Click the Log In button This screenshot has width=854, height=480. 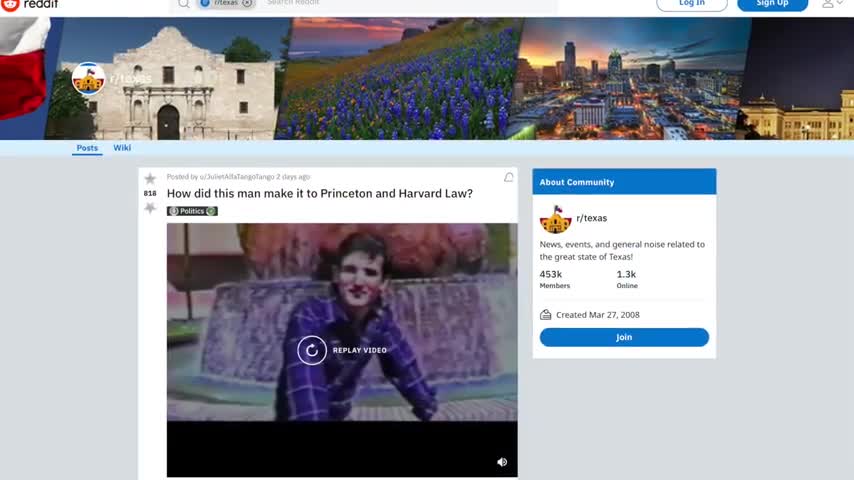tap(692, 4)
